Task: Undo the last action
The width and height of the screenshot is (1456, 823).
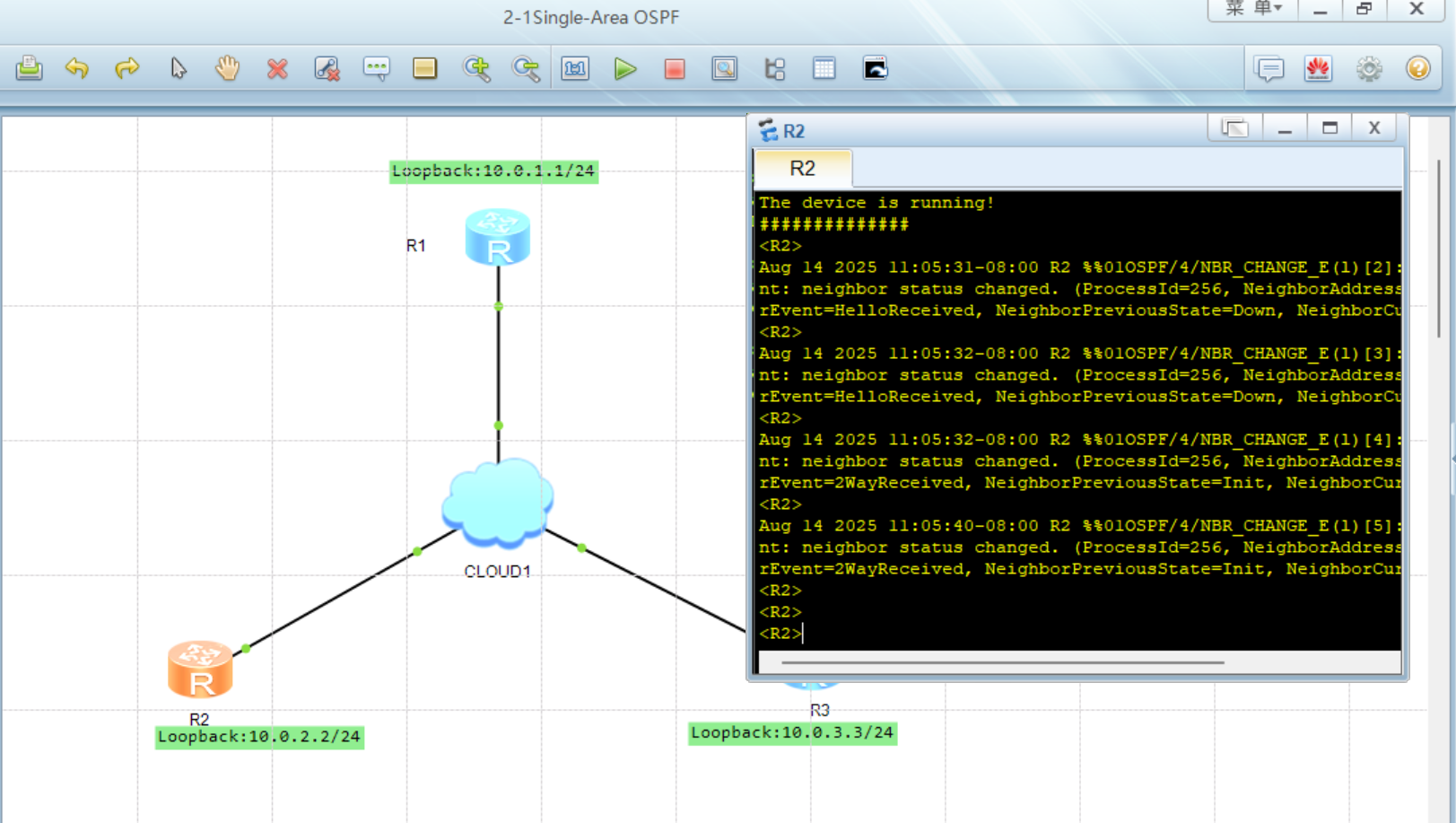Action: tap(77, 68)
